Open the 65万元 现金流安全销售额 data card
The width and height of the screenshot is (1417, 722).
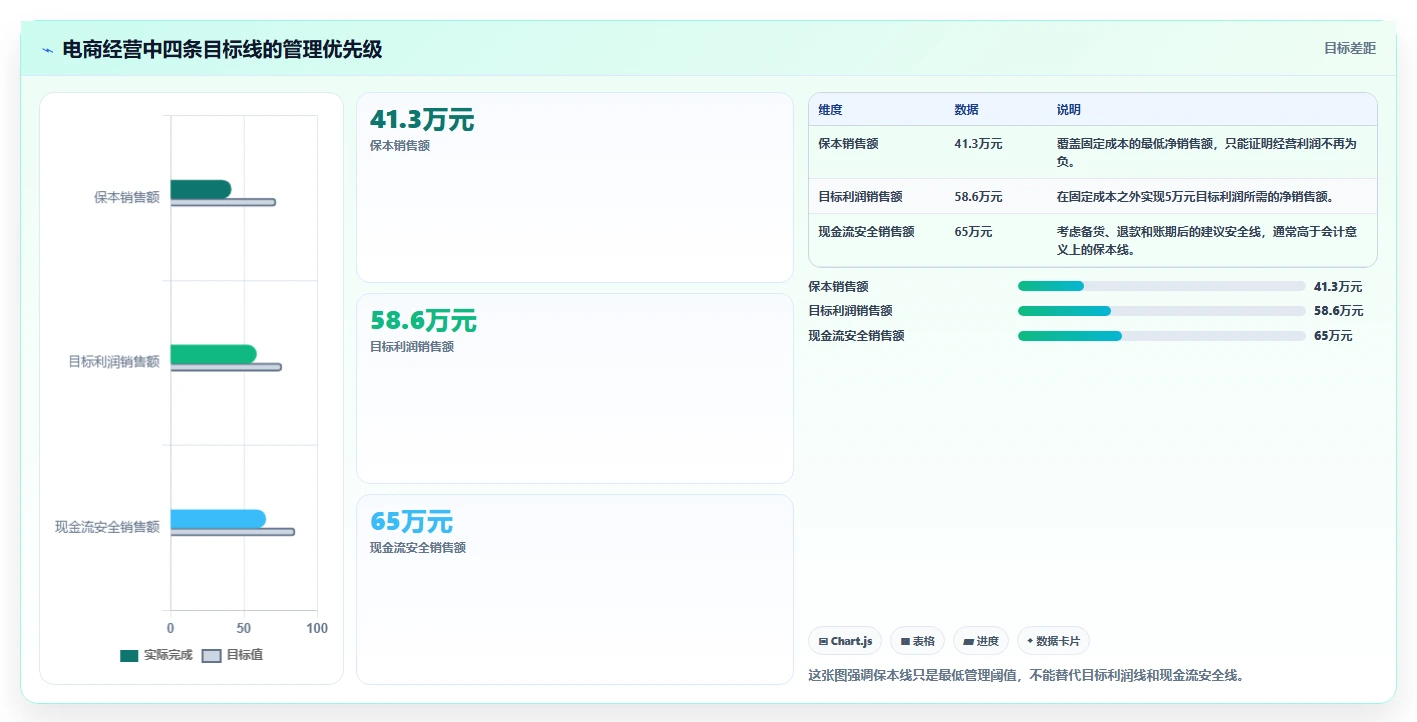pos(575,589)
